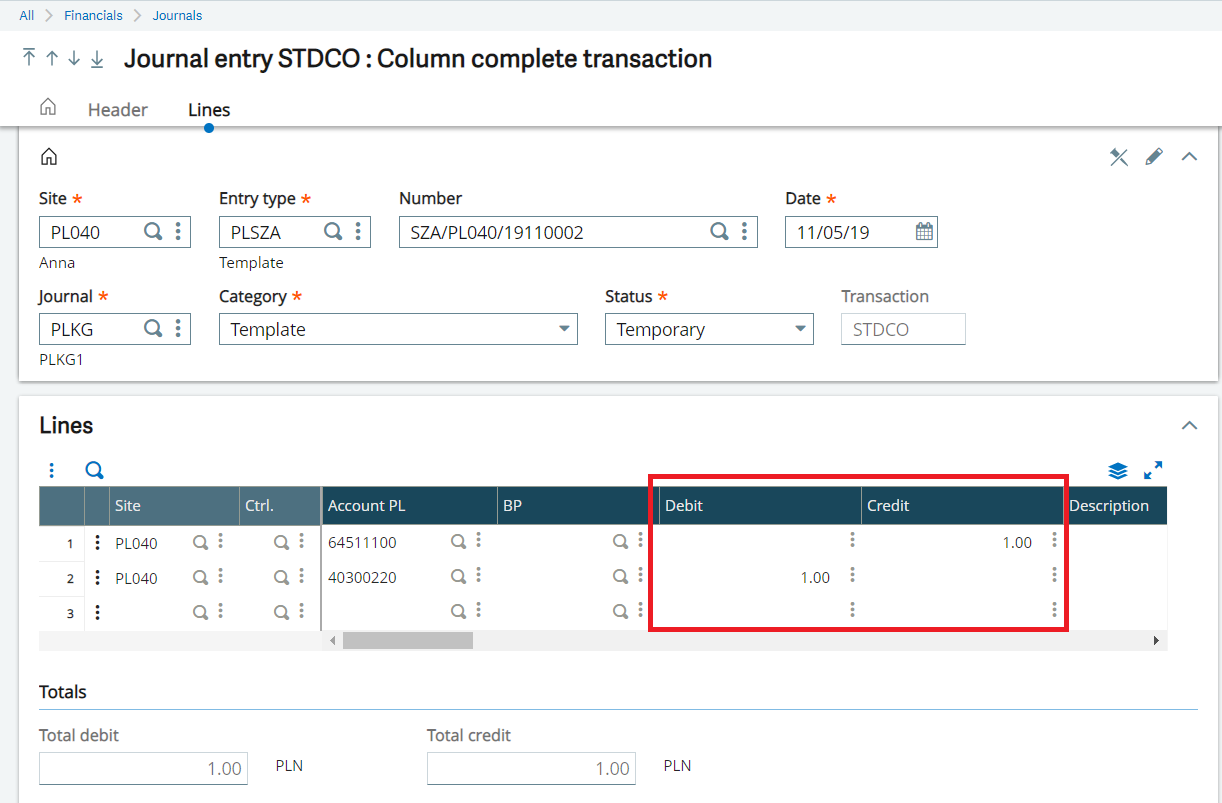Open Journal field actions menu dots
This screenshot has height=803, width=1222.
[178, 329]
